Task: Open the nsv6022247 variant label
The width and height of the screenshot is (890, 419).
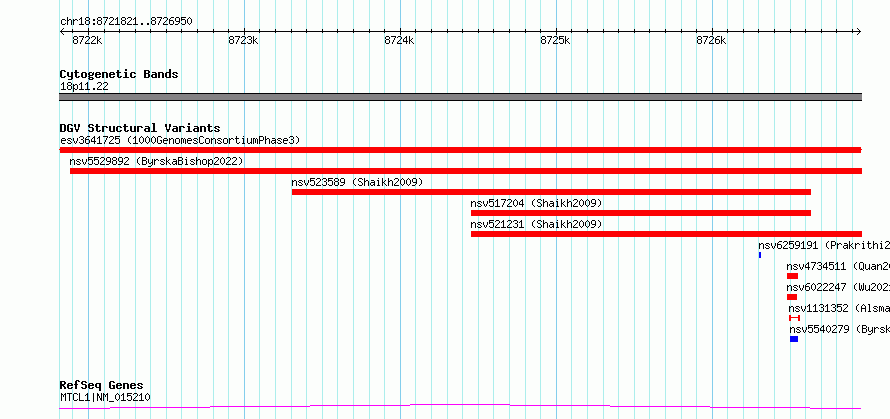Action: click(x=838, y=287)
